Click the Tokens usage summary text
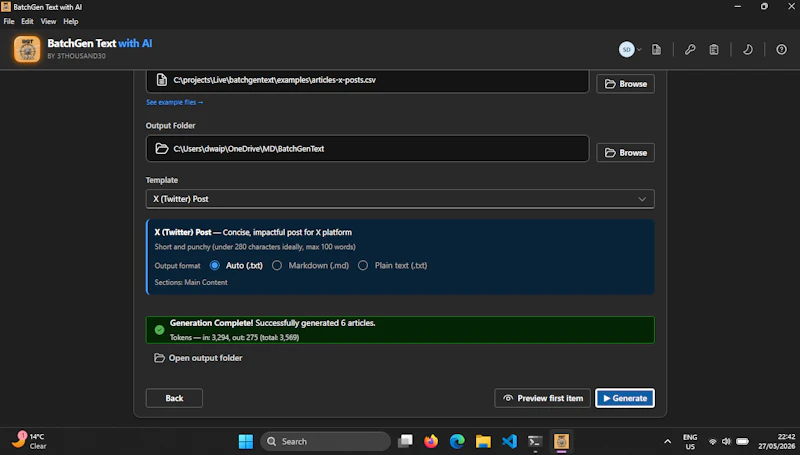 pos(234,337)
